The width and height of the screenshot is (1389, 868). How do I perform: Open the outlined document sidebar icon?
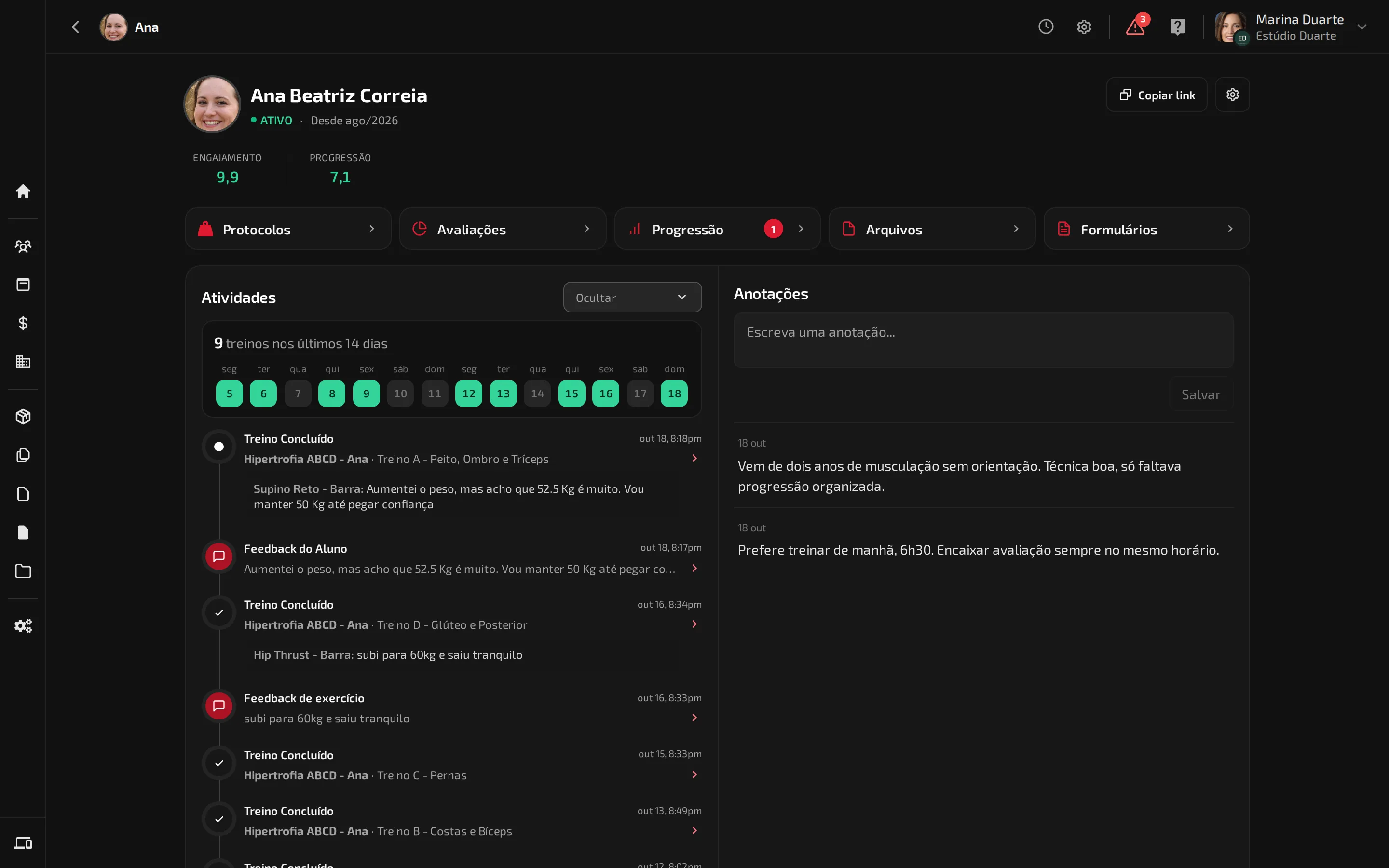(x=23, y=494)
